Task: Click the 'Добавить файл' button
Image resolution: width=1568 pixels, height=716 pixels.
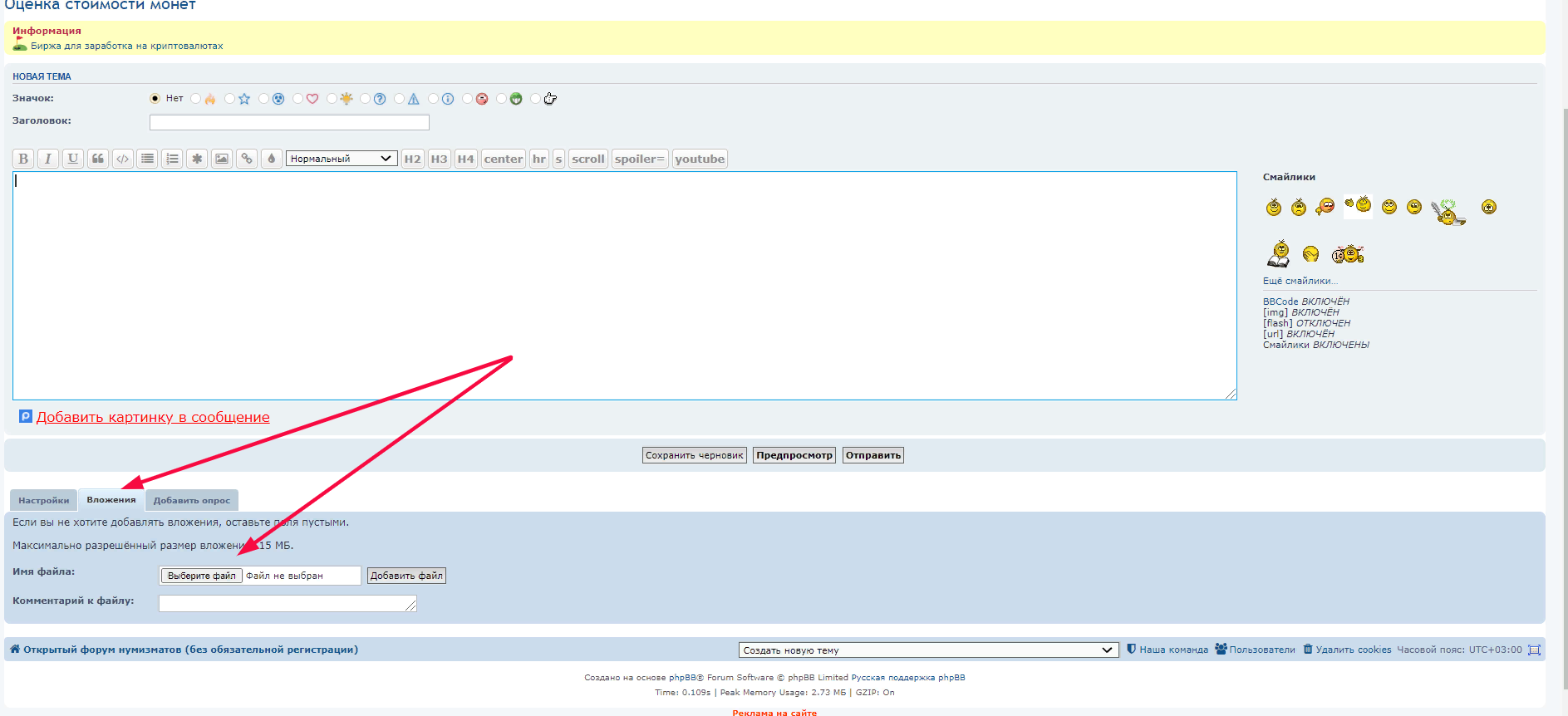Action: point(406,576)
